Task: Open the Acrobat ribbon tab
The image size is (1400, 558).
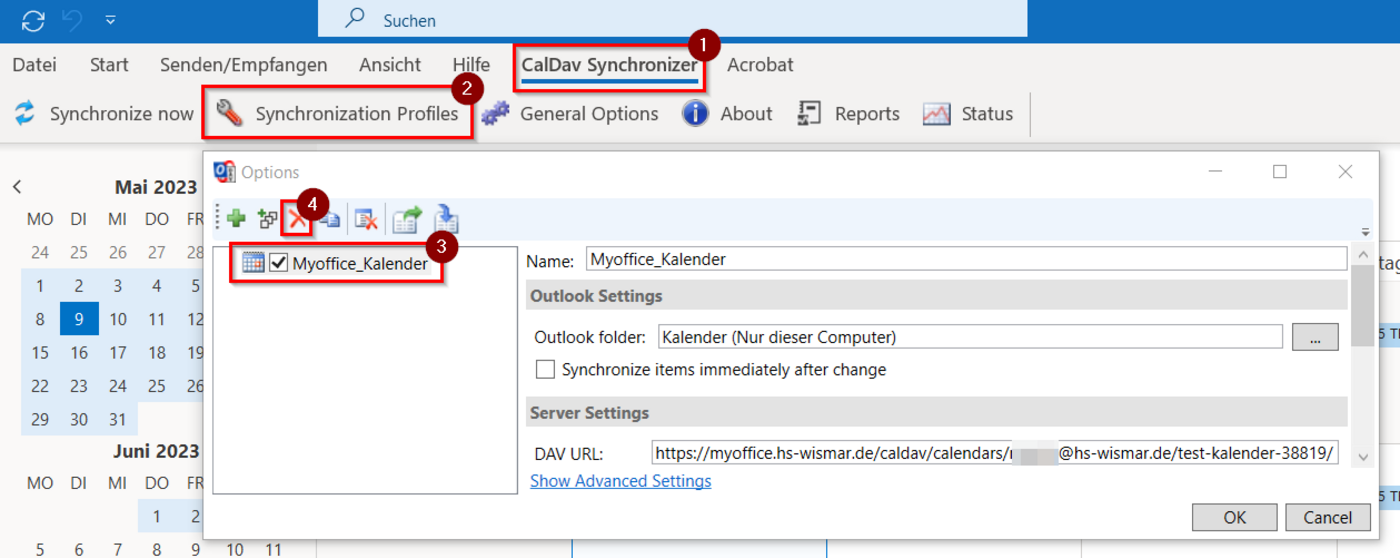Action: (x=760, y=65)
